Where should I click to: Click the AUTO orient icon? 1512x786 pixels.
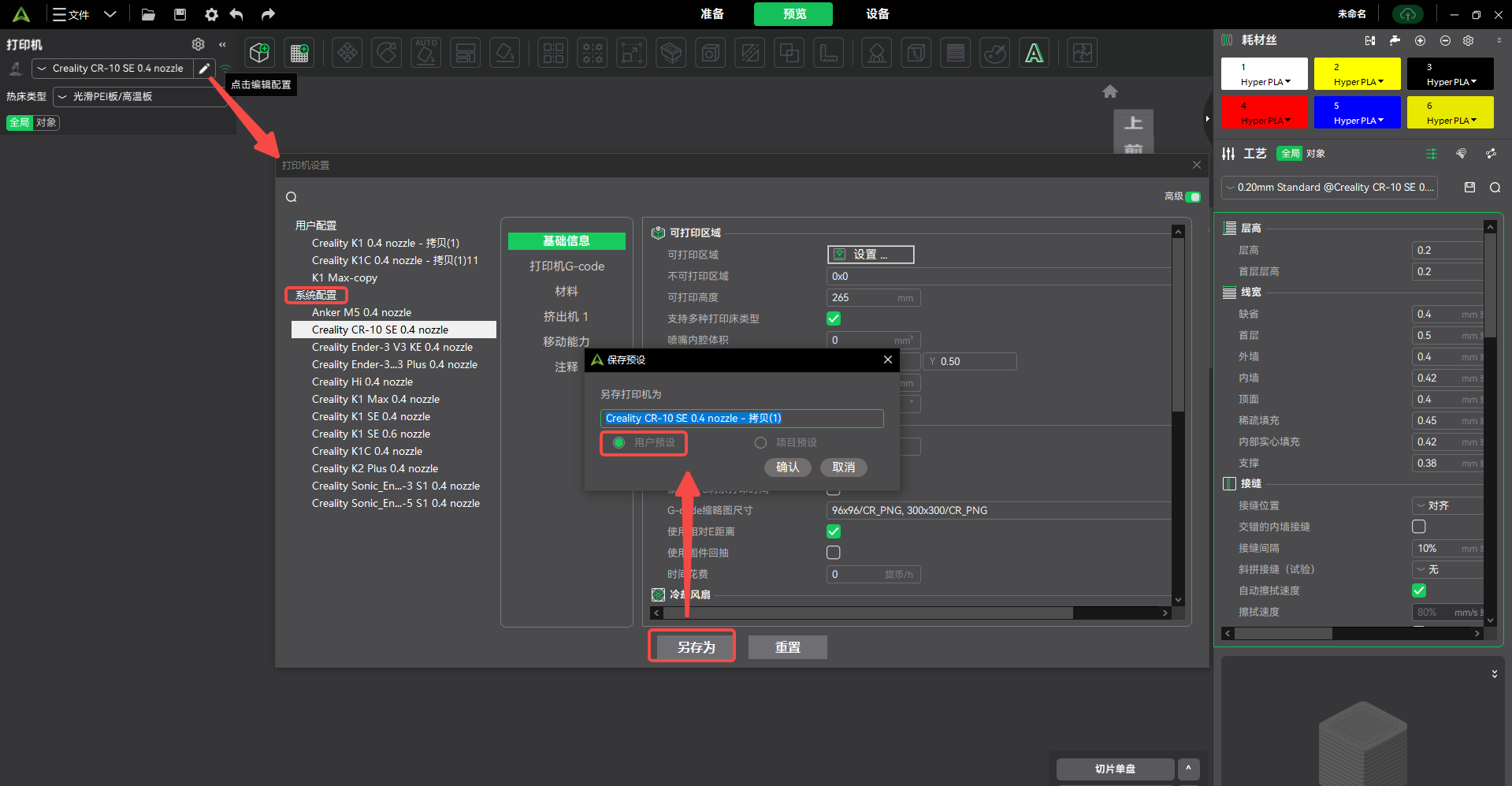click(426, 53)
